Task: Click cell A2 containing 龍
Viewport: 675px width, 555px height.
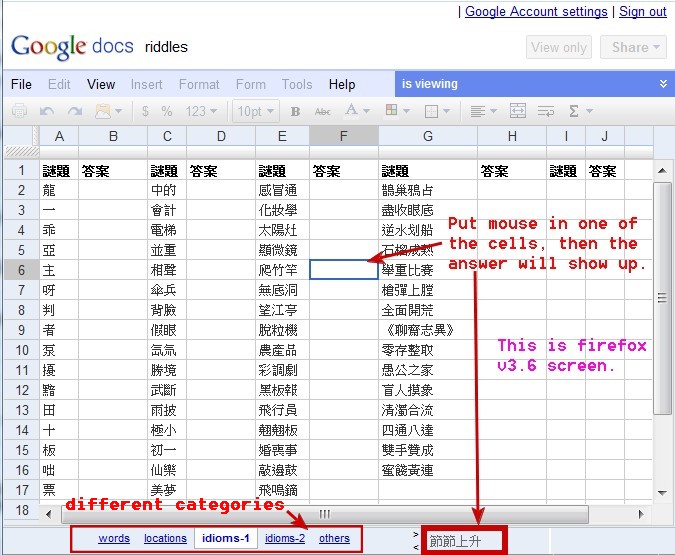Action: (x=59, y=190)
